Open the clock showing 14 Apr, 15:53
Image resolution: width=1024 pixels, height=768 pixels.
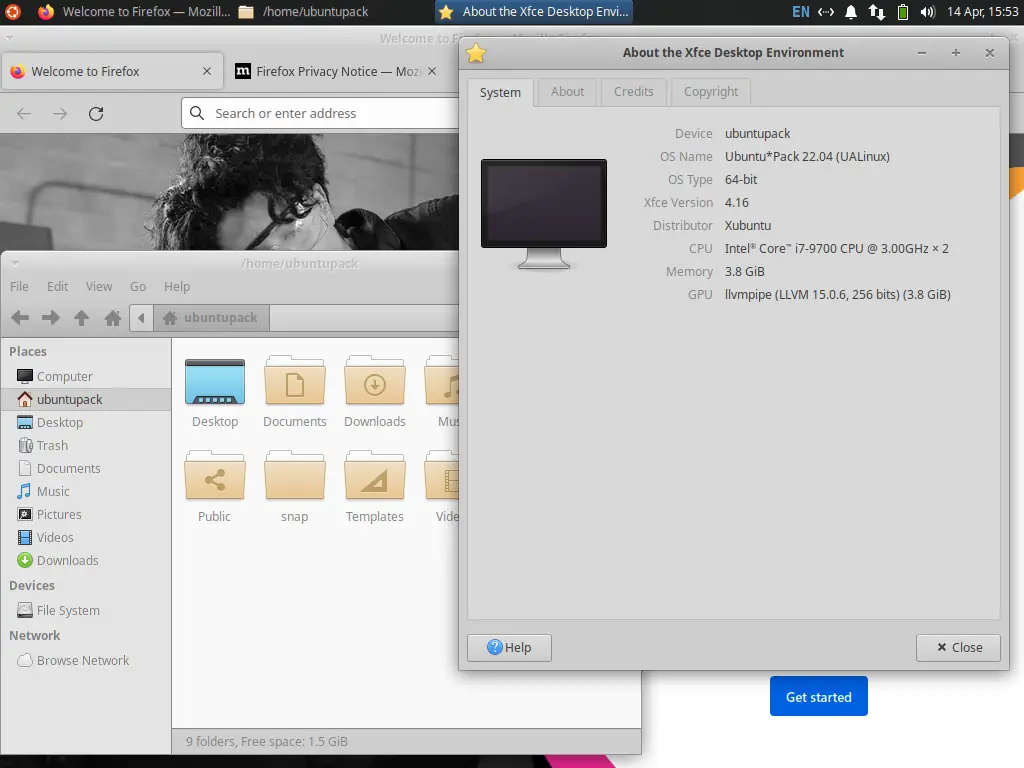click(983, 11)
